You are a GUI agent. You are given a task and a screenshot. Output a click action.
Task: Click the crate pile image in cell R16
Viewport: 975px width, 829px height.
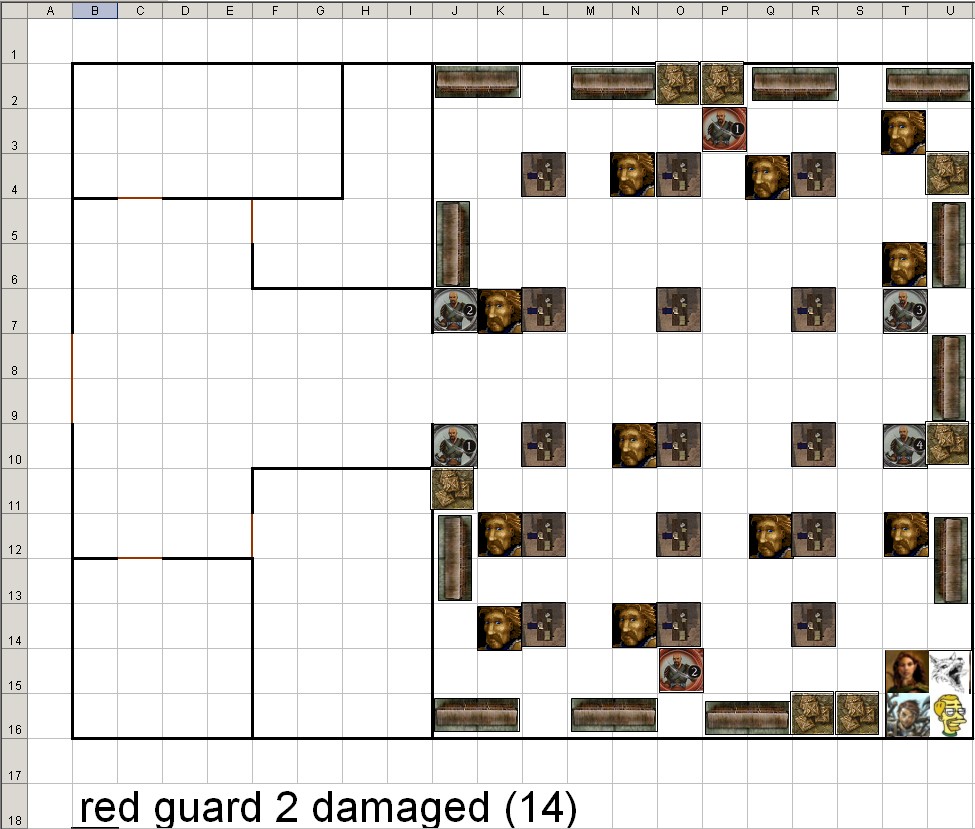812,713
